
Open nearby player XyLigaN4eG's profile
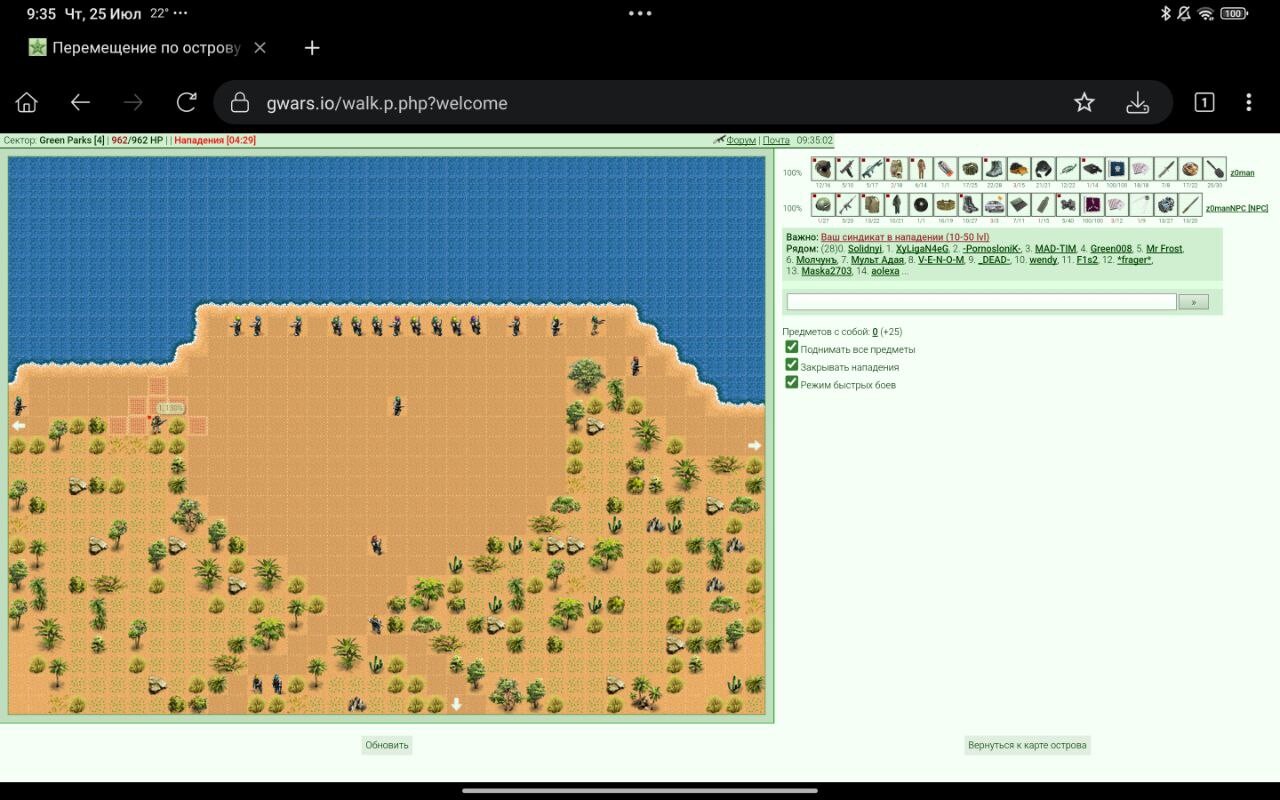(x=922, y=248)
